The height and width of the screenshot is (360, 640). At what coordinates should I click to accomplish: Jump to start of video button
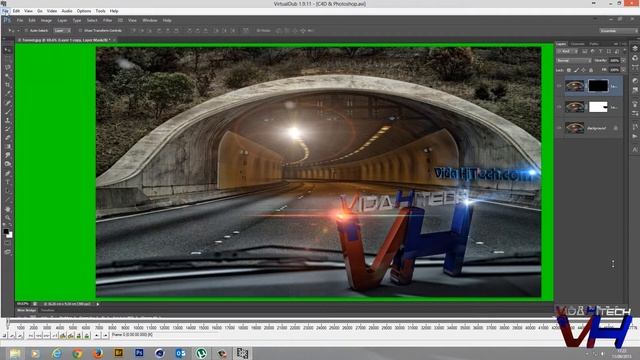(31, 336)
